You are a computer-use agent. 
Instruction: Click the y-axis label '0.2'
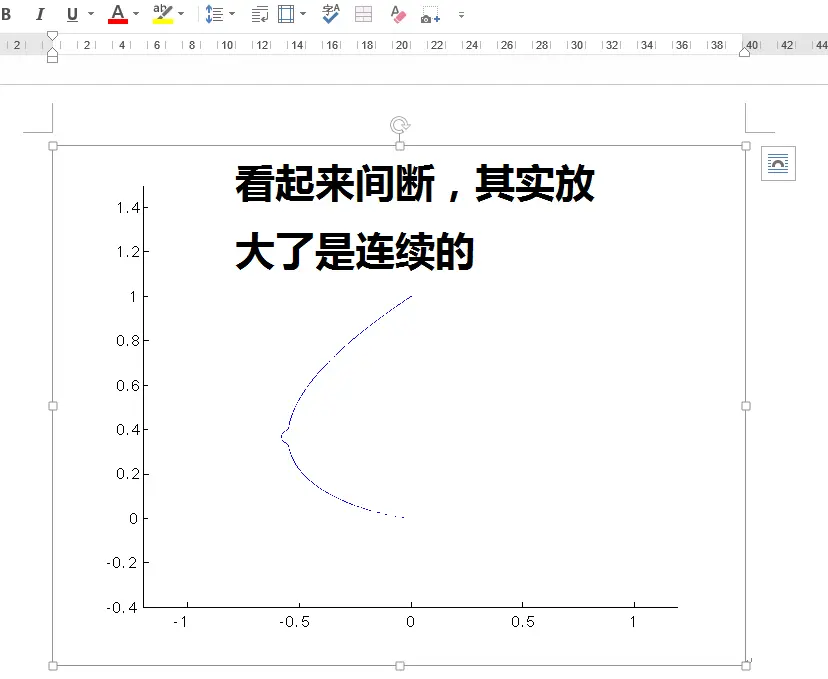[128, 474]
